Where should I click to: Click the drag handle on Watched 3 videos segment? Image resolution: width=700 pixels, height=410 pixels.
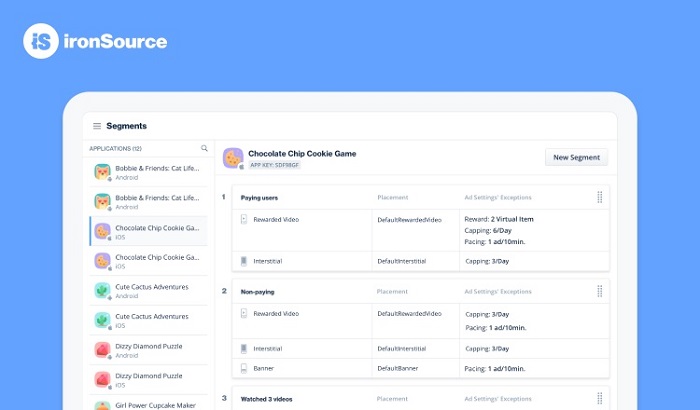pyautogui.click(x=599, y=398)
